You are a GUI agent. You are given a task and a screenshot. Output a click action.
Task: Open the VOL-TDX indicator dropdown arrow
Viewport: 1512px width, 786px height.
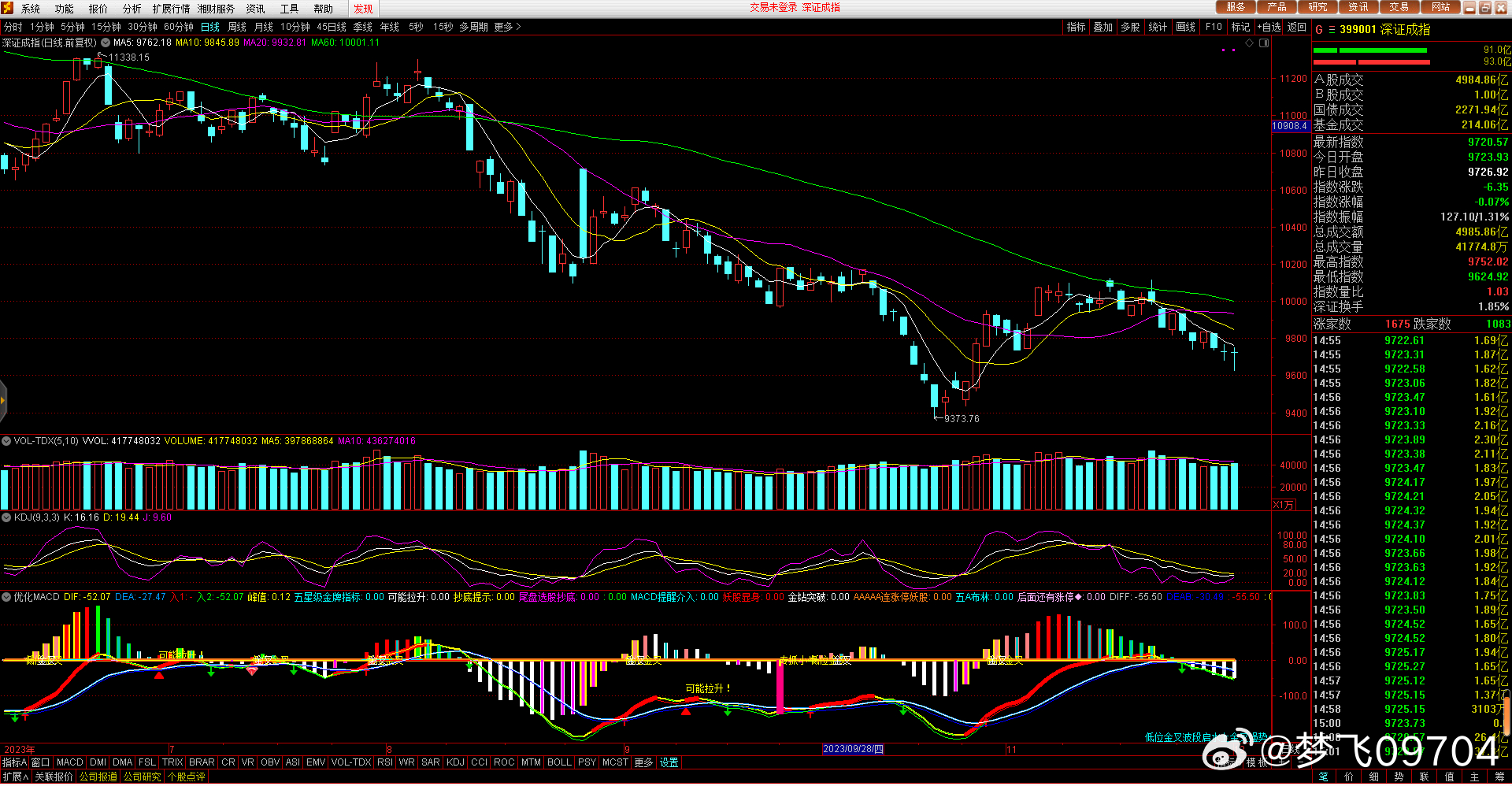6,441
